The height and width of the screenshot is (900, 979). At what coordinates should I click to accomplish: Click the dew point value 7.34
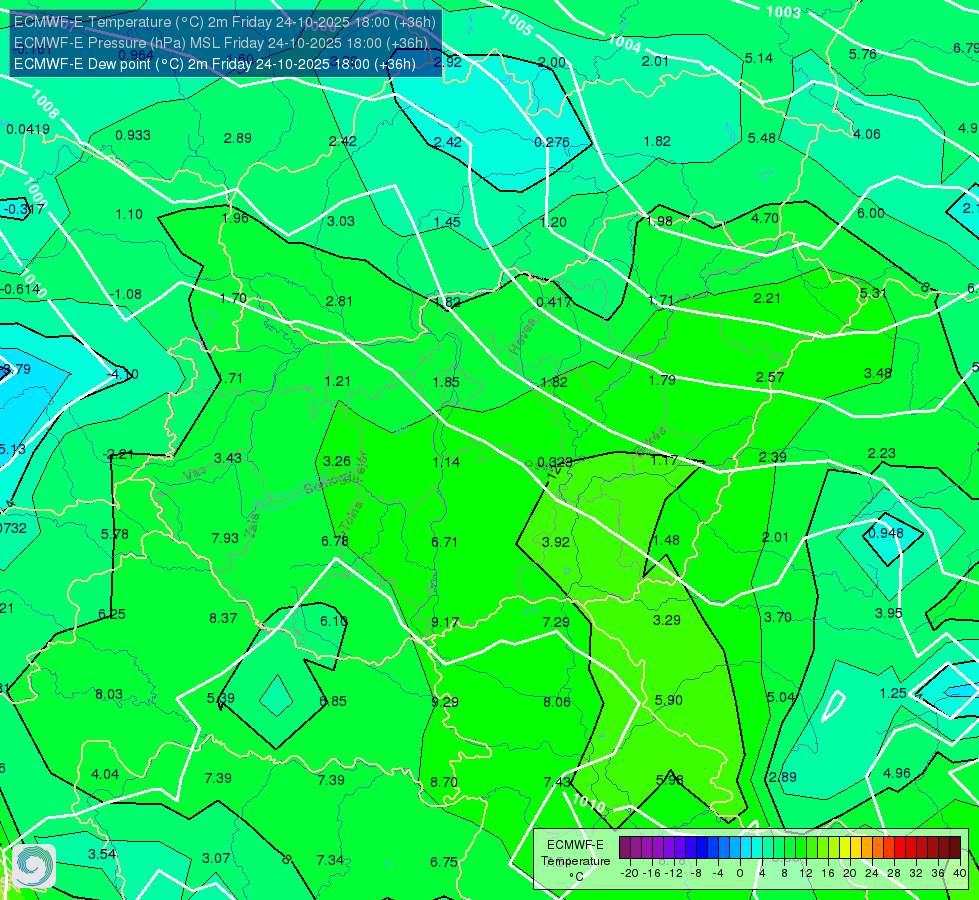click(x=330, y=861)
